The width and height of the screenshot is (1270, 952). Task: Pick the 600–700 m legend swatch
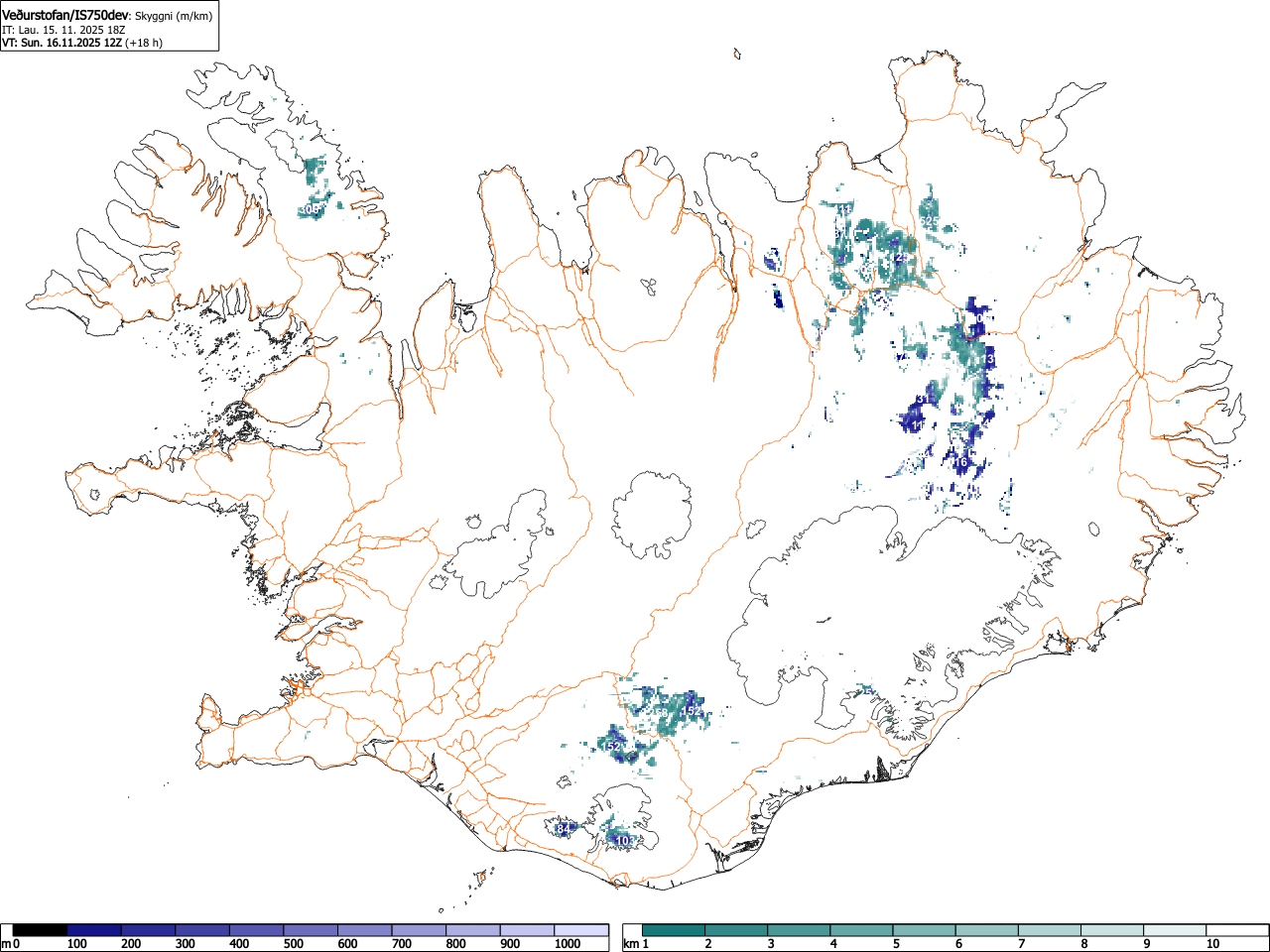click(x=365, y=930)
